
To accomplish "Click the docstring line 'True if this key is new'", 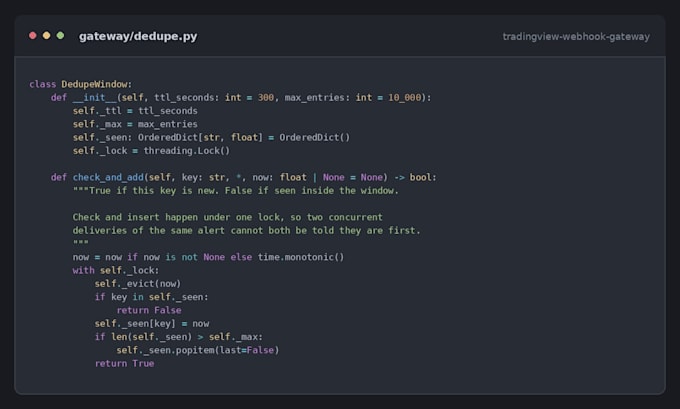I will (235, 191).
